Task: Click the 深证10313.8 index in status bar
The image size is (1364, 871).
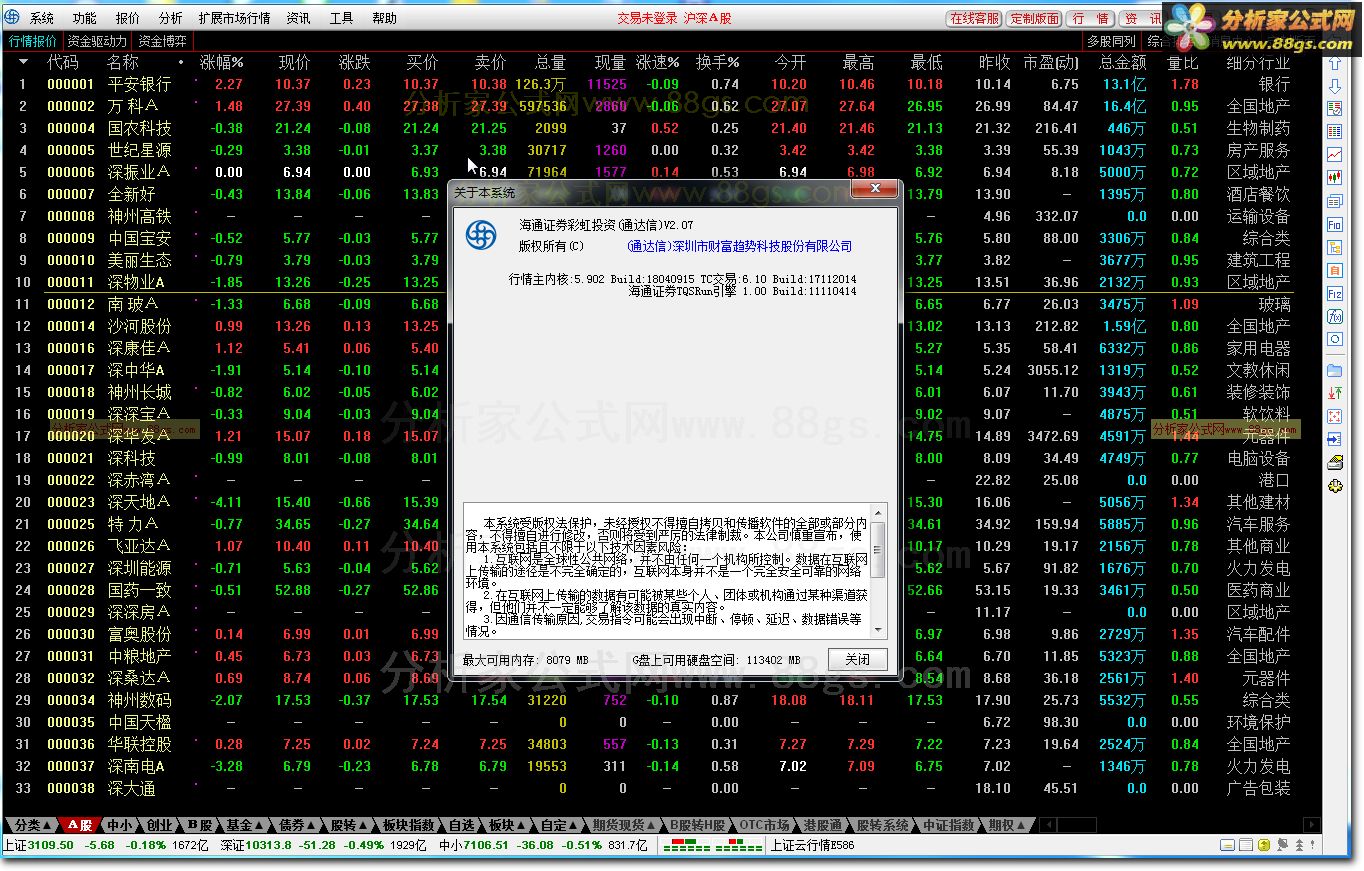Action: [x=256, y=846]
